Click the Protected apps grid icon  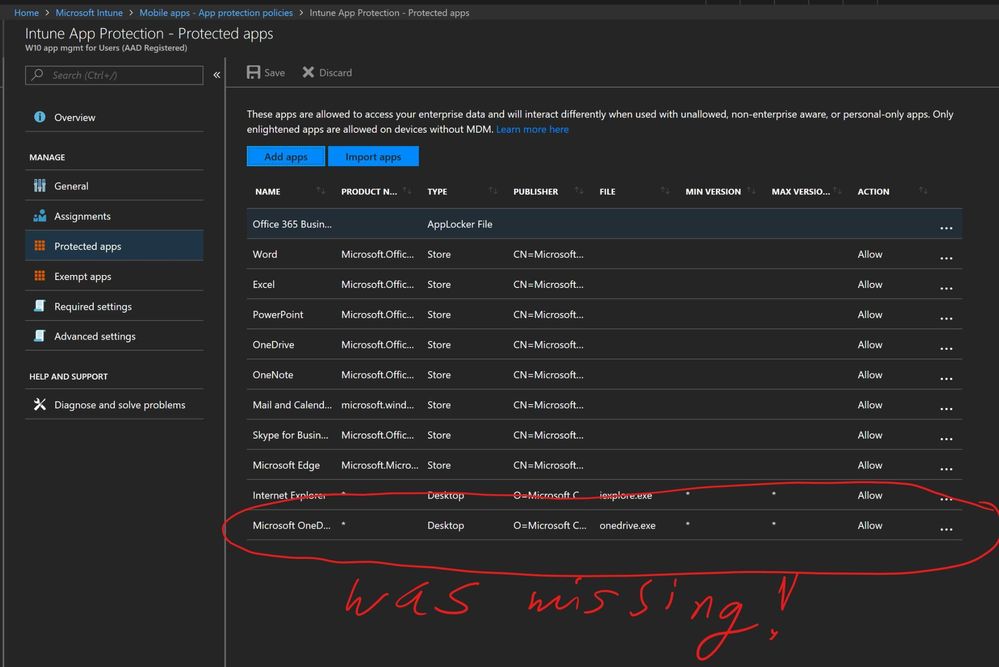click(40, 245)
